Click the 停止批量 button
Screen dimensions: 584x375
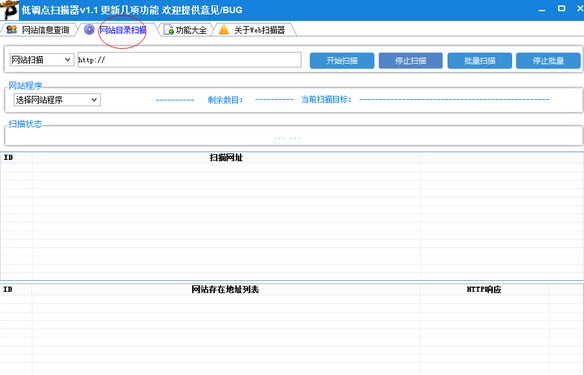(548, 61)
